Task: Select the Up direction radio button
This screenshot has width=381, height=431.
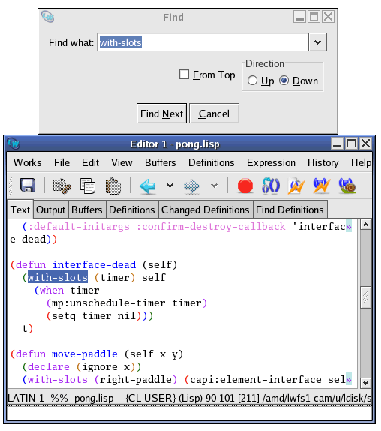Action: tap(252, 80)
